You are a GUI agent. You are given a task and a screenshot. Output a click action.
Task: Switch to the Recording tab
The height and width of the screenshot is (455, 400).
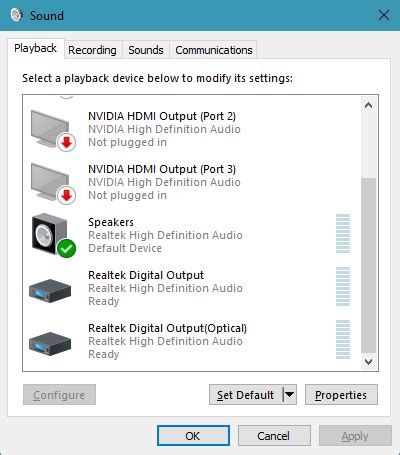pos(92,50)
